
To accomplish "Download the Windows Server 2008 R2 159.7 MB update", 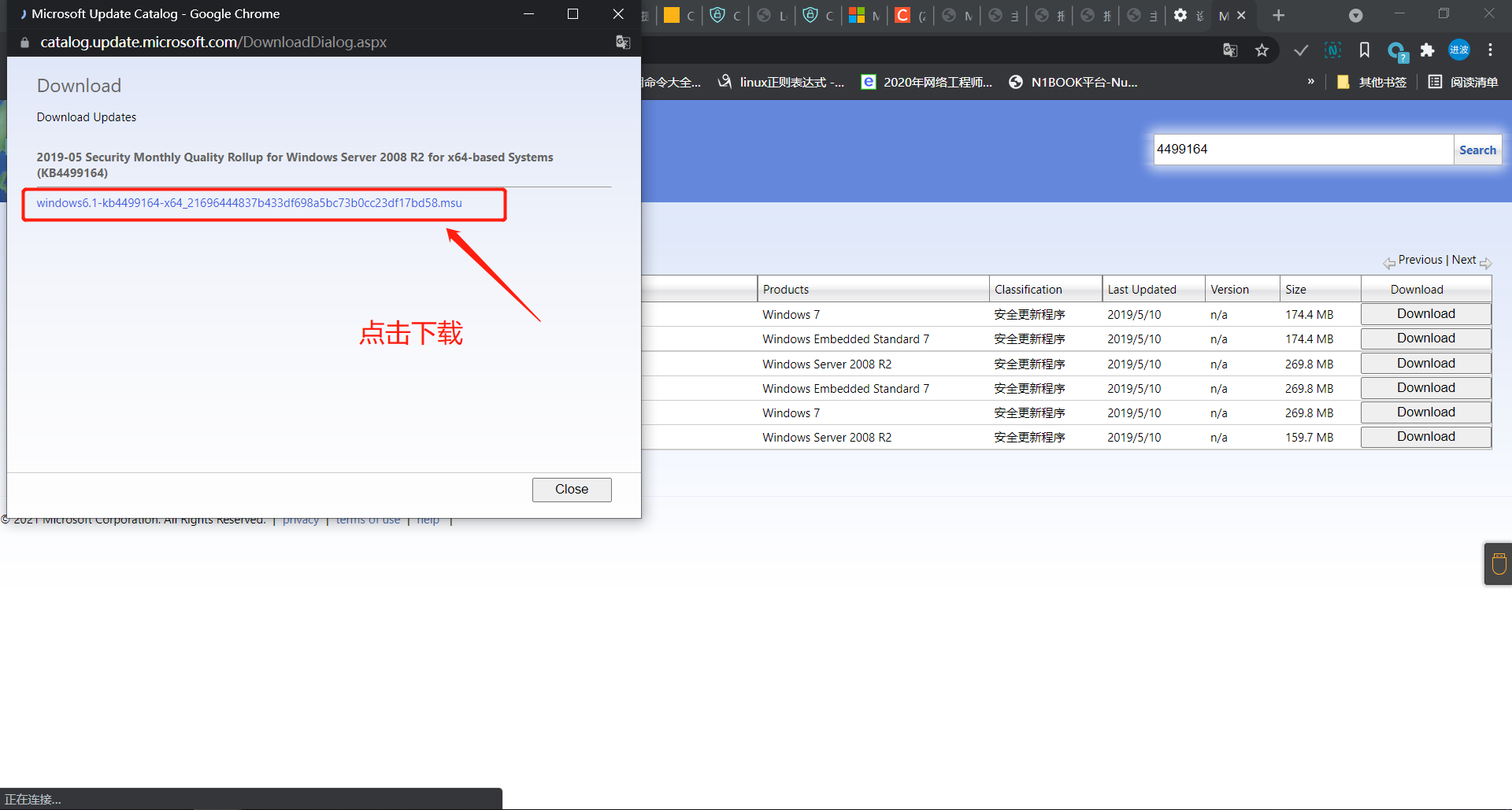I will (1426, 437).
